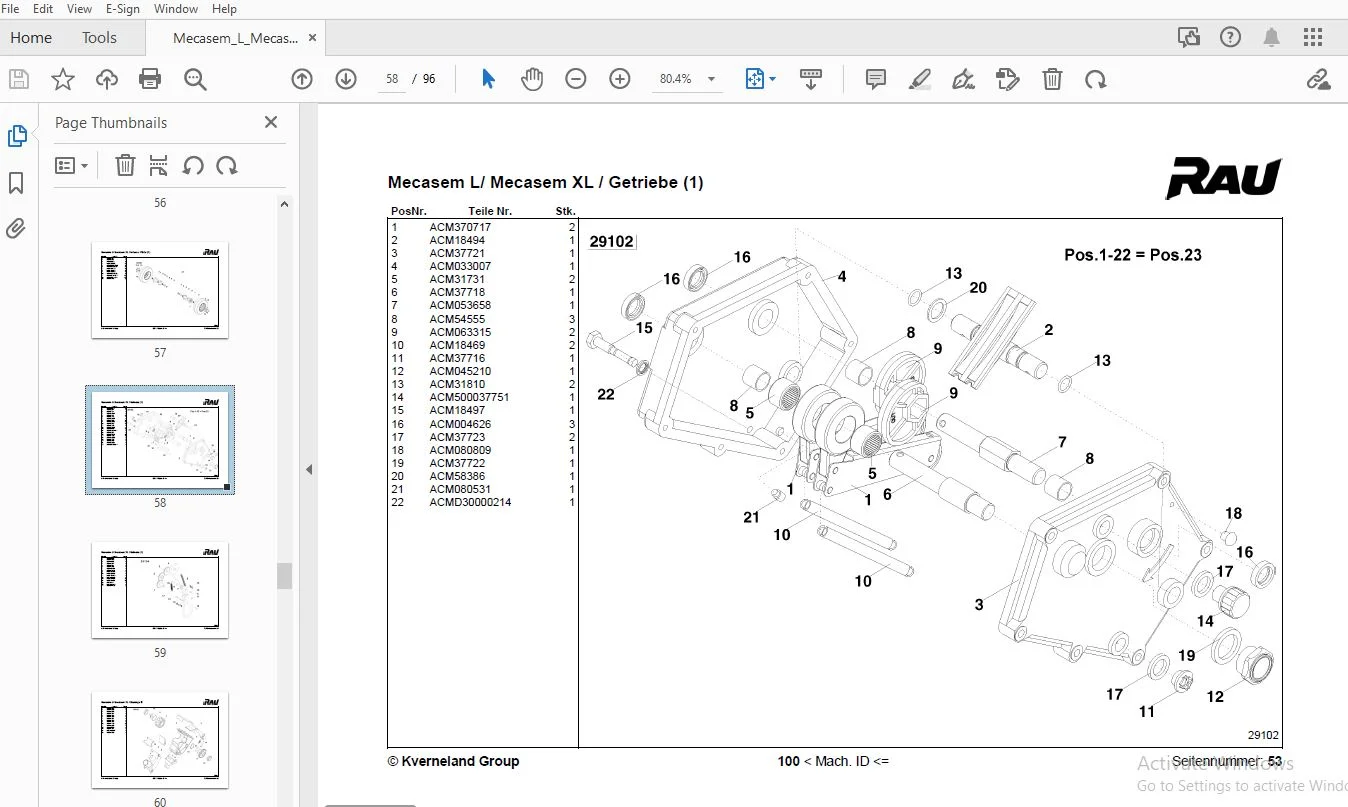The height and width of the screenshot is (807, 1348).
Task: Close the Page Thumbnails panel
Action: pos(271,122)
